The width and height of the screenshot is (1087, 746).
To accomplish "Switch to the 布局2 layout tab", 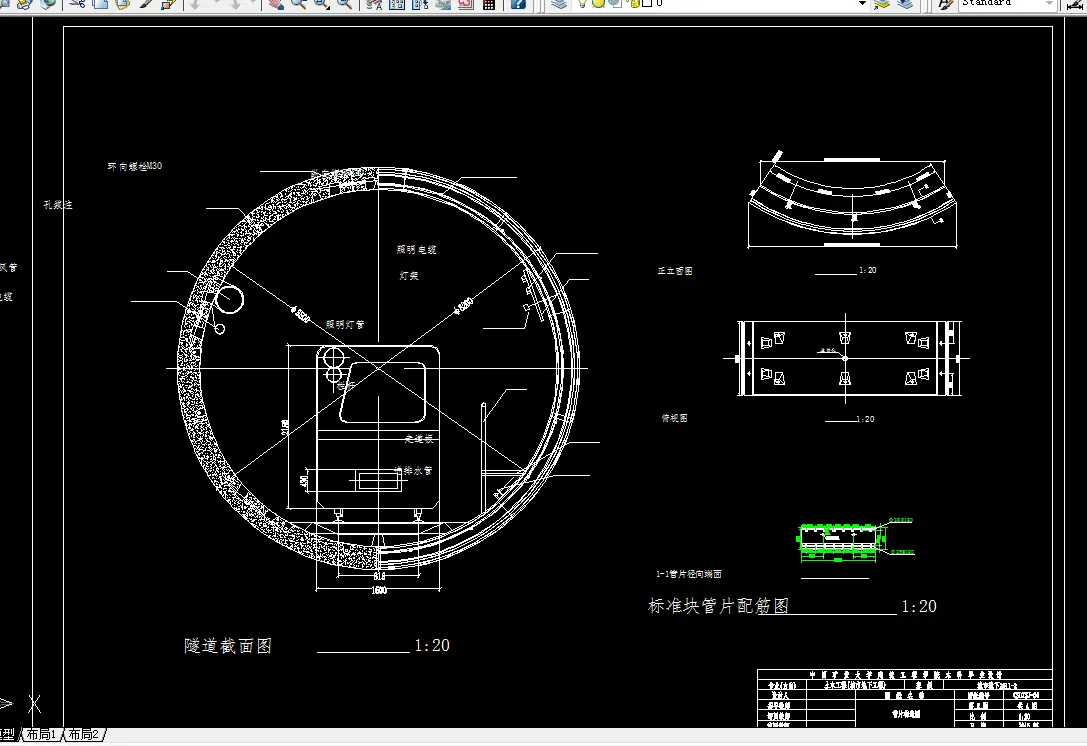I will (x=84, y=734).
